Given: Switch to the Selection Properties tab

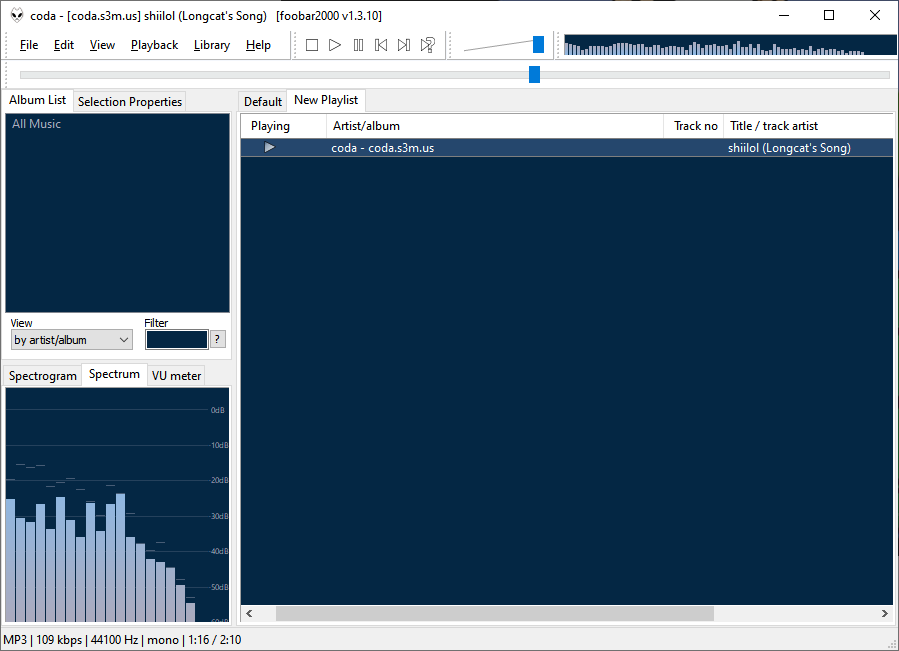Looking at the screenshot, I should coord(130,102).
